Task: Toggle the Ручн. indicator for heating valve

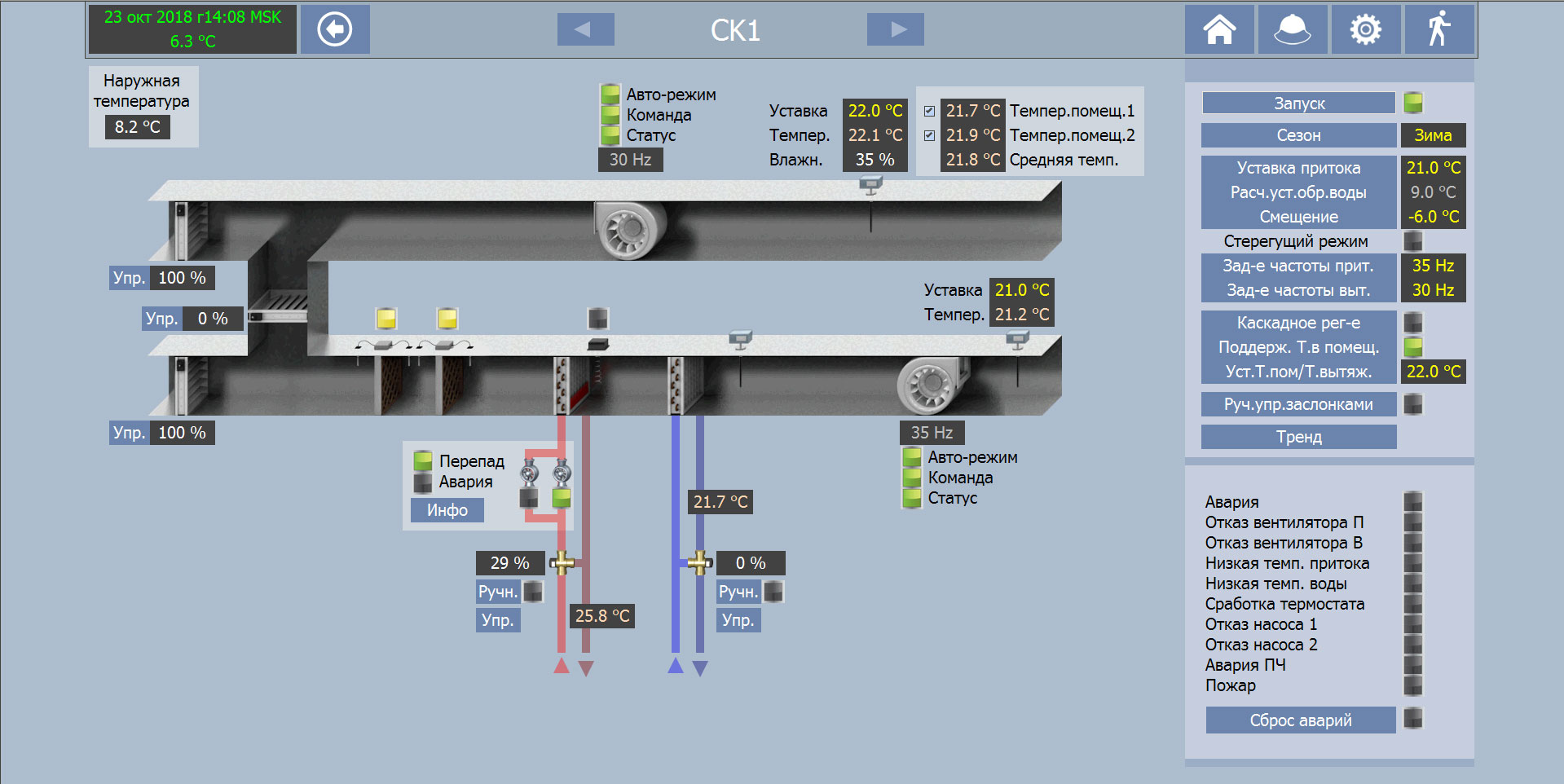Action: [x=533, y=591]
